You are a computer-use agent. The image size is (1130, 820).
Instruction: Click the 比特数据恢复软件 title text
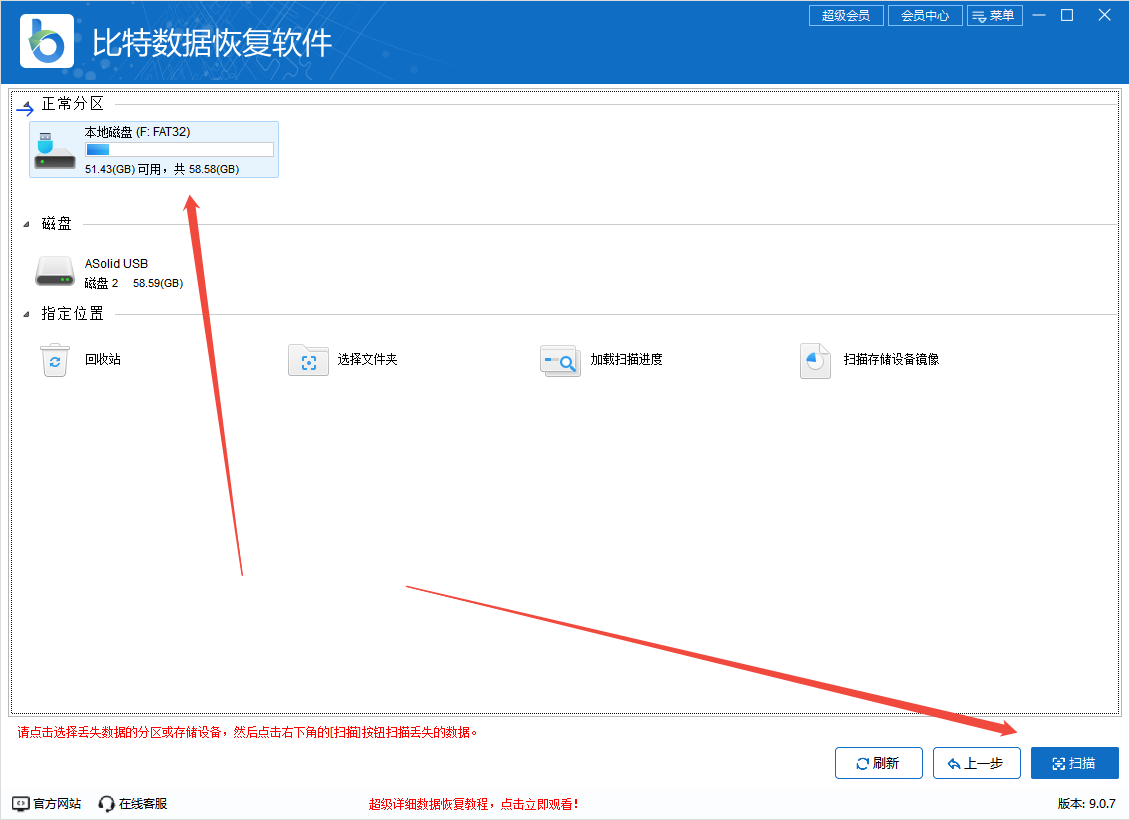(212, 43)
